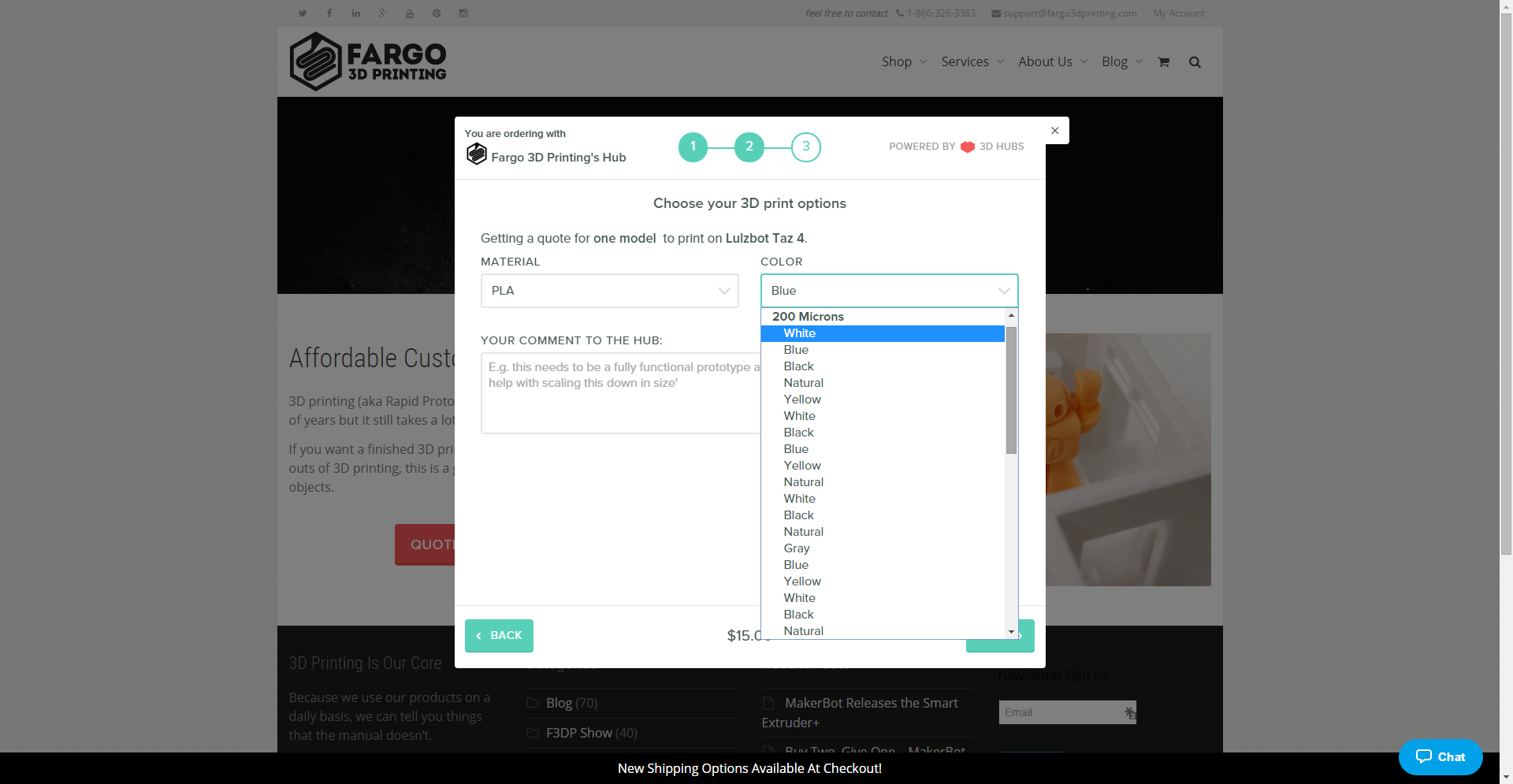Click the Pinterest icon
This screenshot has height=784, width=1513.
[437, 13]
